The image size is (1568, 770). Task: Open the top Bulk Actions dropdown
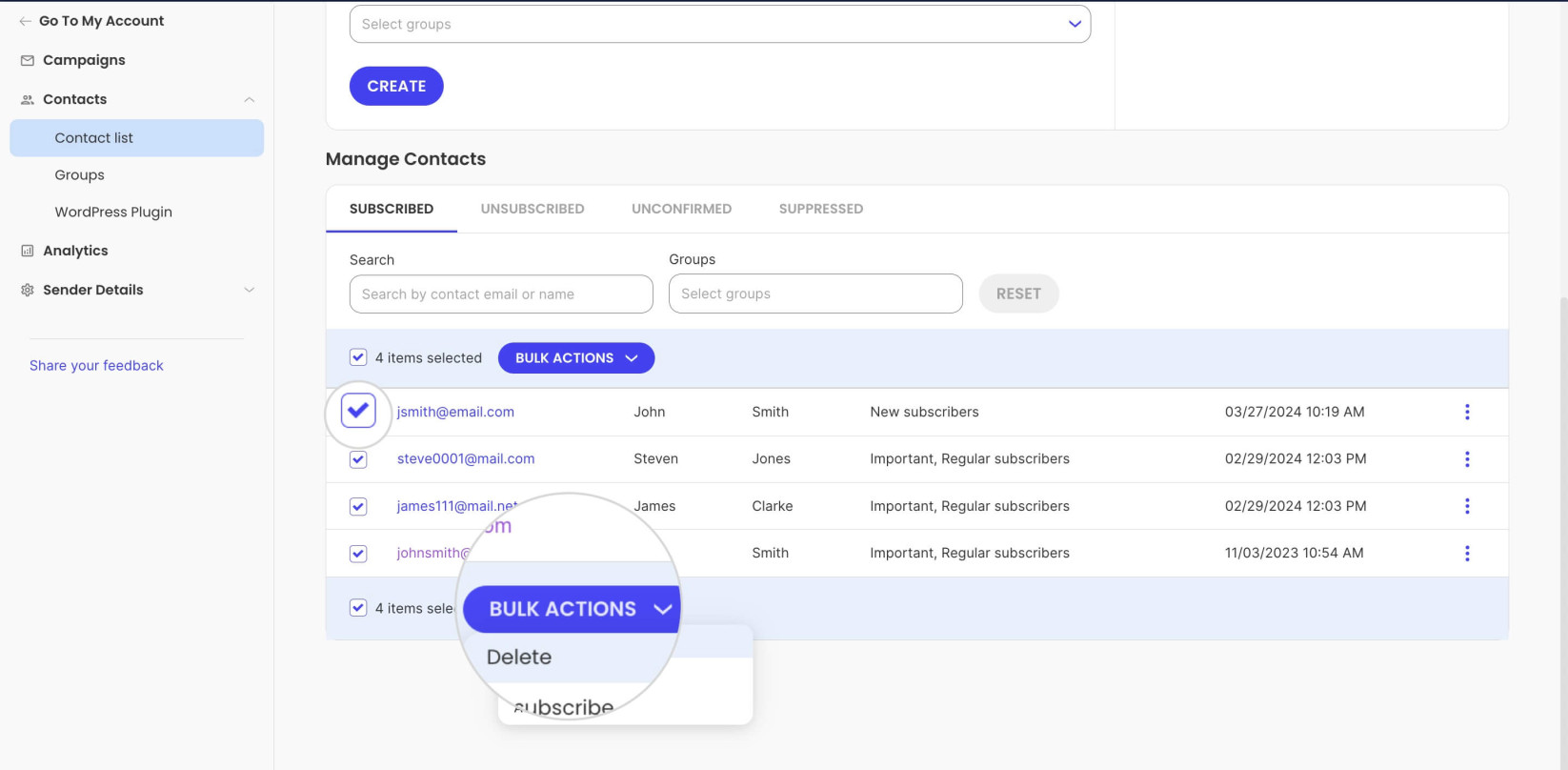click(x=576, y=357)
